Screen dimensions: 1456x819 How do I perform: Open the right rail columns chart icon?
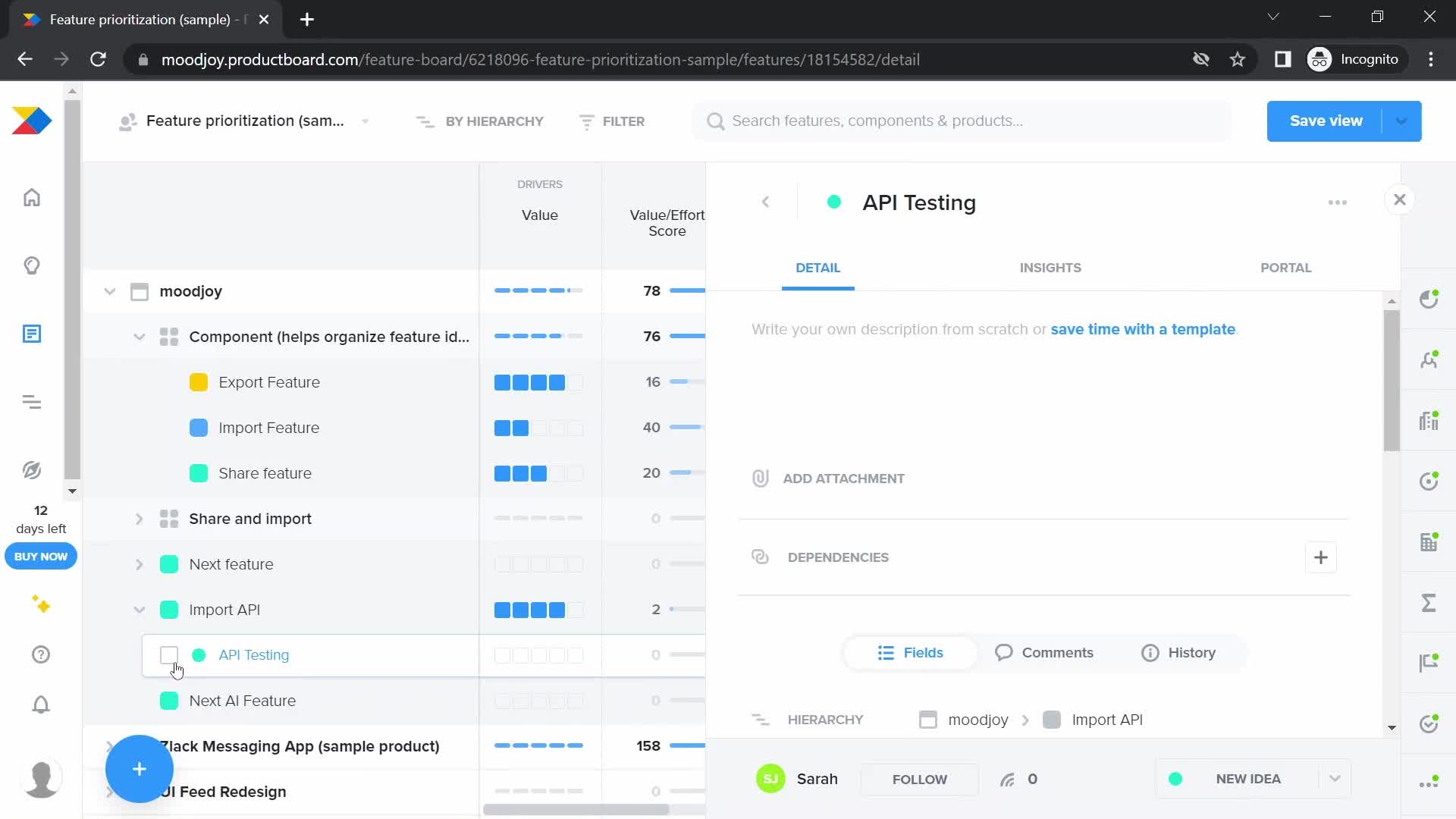[x=1429, y=421]
